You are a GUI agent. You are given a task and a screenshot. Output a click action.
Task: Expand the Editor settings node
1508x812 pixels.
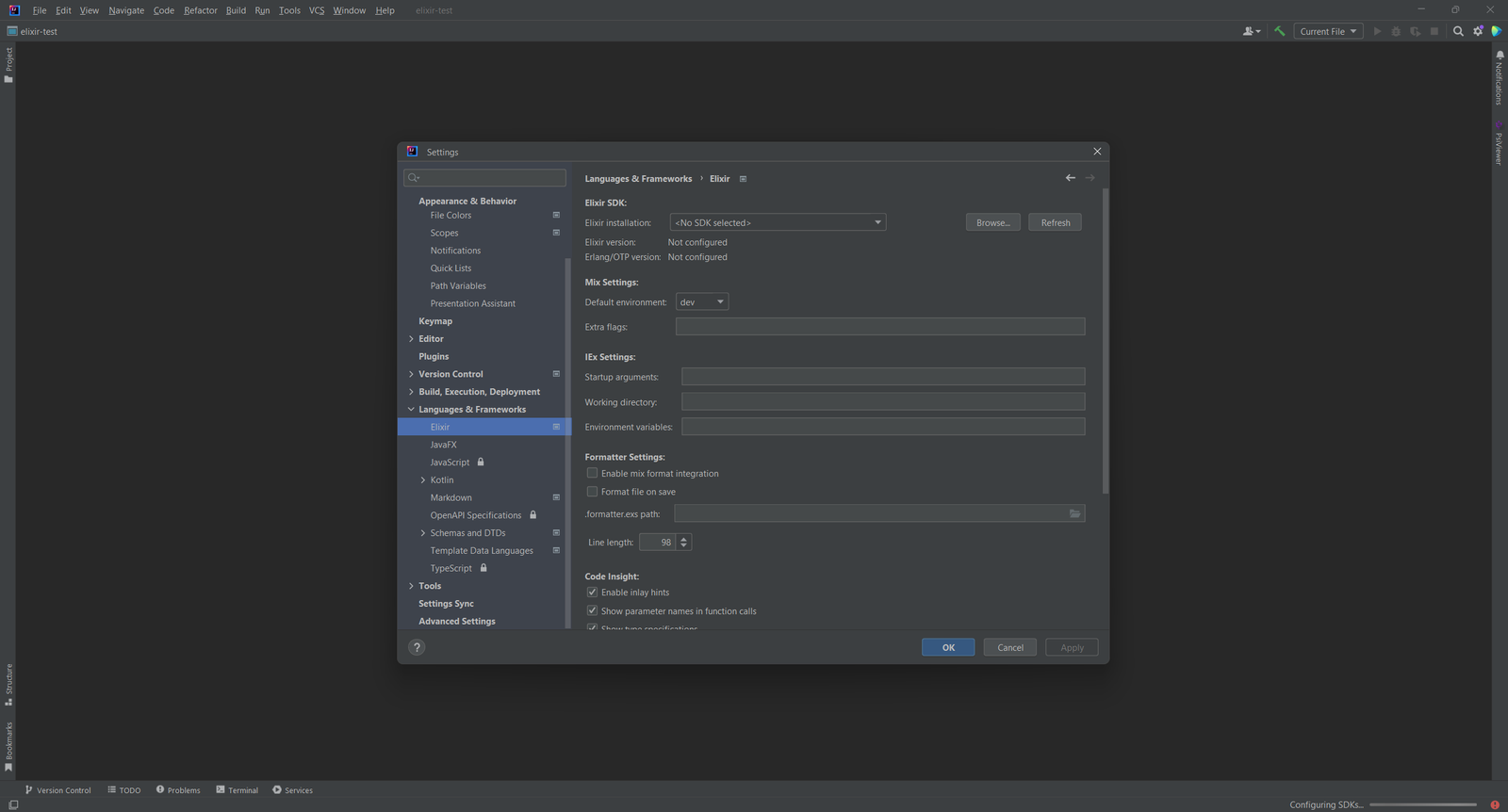pyautogui.click(x=411, y=339)
